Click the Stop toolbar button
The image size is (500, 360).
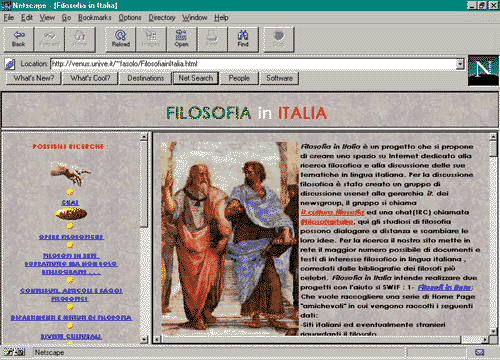(x=279, y=39)
